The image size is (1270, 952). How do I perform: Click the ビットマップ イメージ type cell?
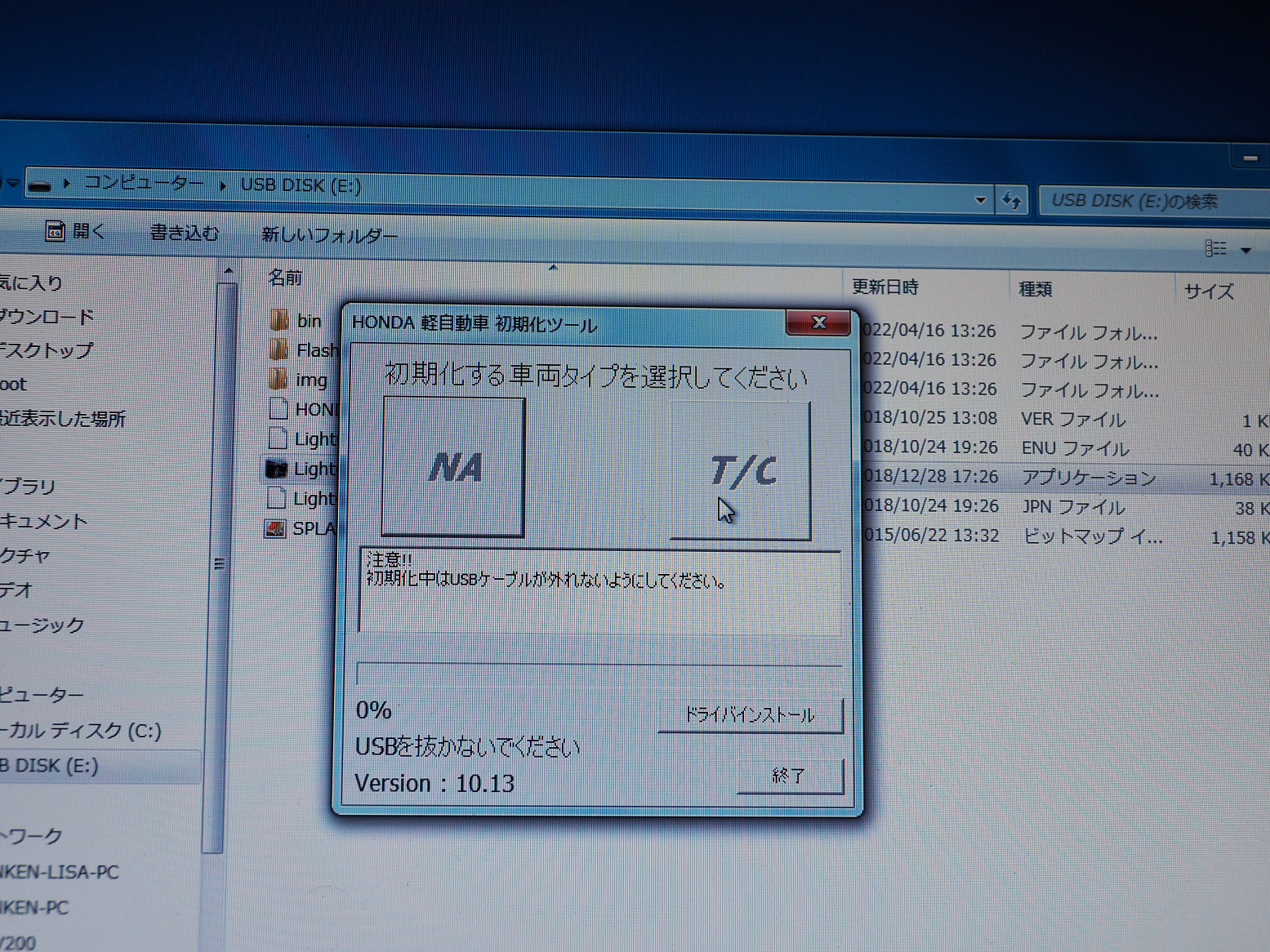pyautogui.click(x=1093, y=536)
